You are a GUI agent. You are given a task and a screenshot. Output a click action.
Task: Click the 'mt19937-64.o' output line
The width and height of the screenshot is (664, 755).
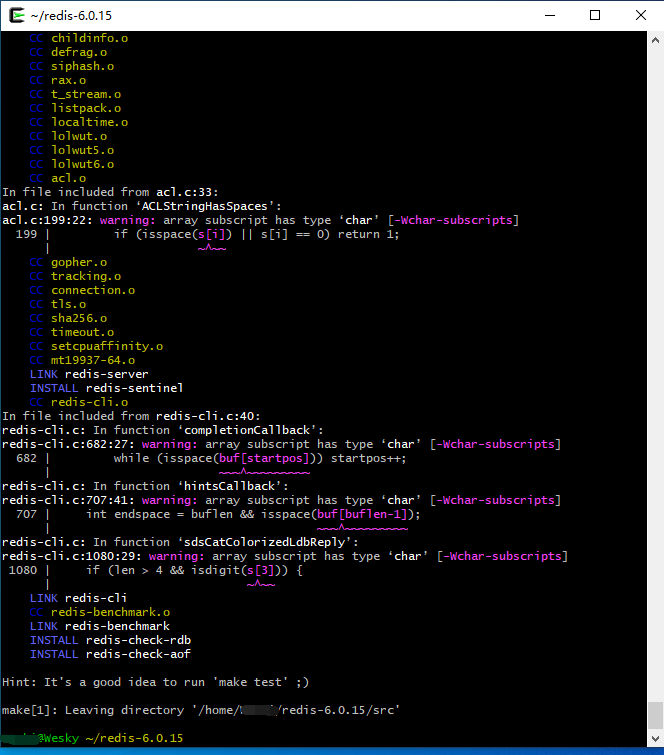[82, 360]
